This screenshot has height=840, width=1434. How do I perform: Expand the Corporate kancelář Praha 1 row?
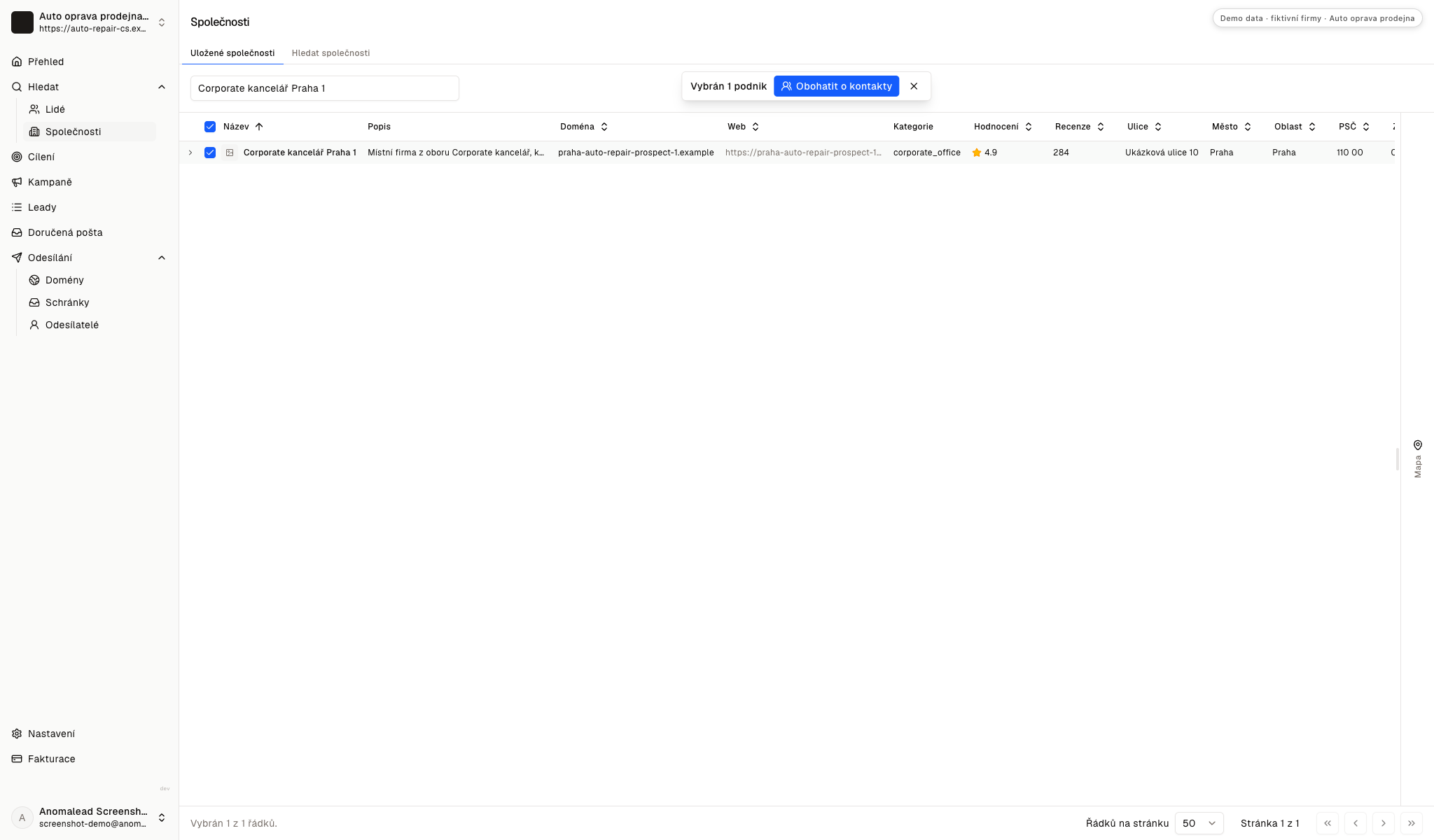[x=190, y=153]
